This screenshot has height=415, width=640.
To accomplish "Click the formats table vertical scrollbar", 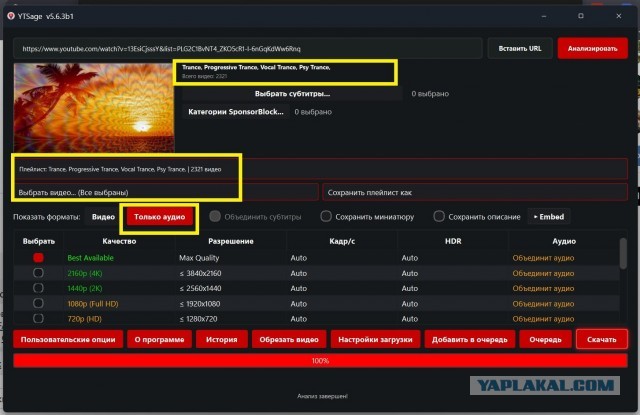I will click(x=623, y=254).
